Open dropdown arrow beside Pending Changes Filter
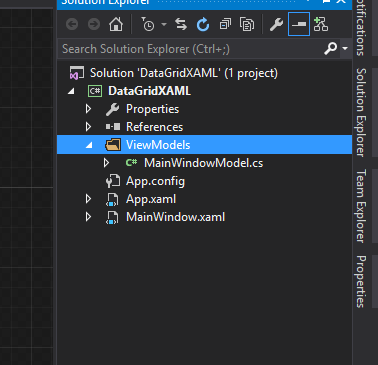The width and height of the screenshot is (378, 365). tap(164, 24)
